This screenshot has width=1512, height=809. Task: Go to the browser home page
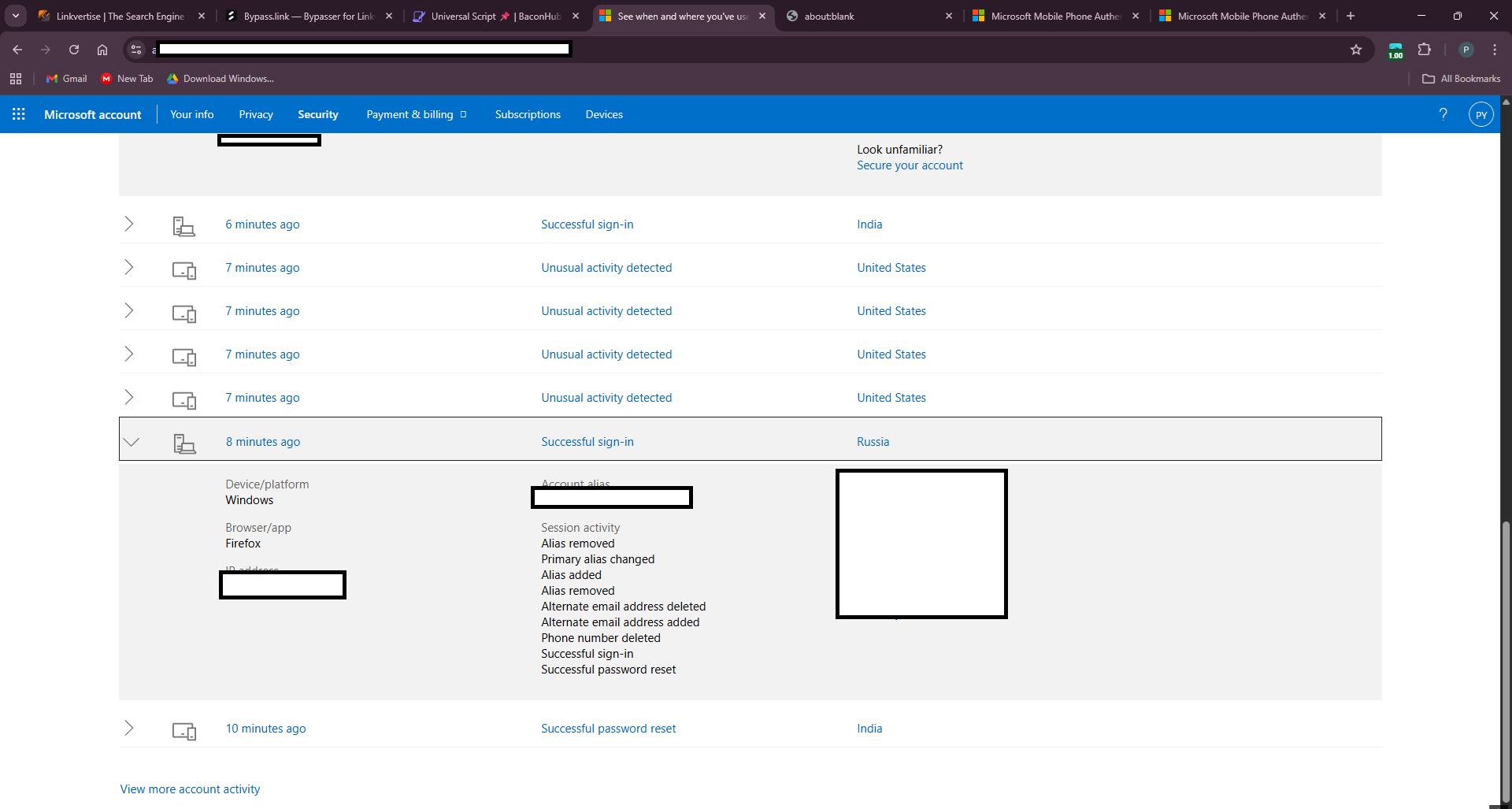point(102,50)
